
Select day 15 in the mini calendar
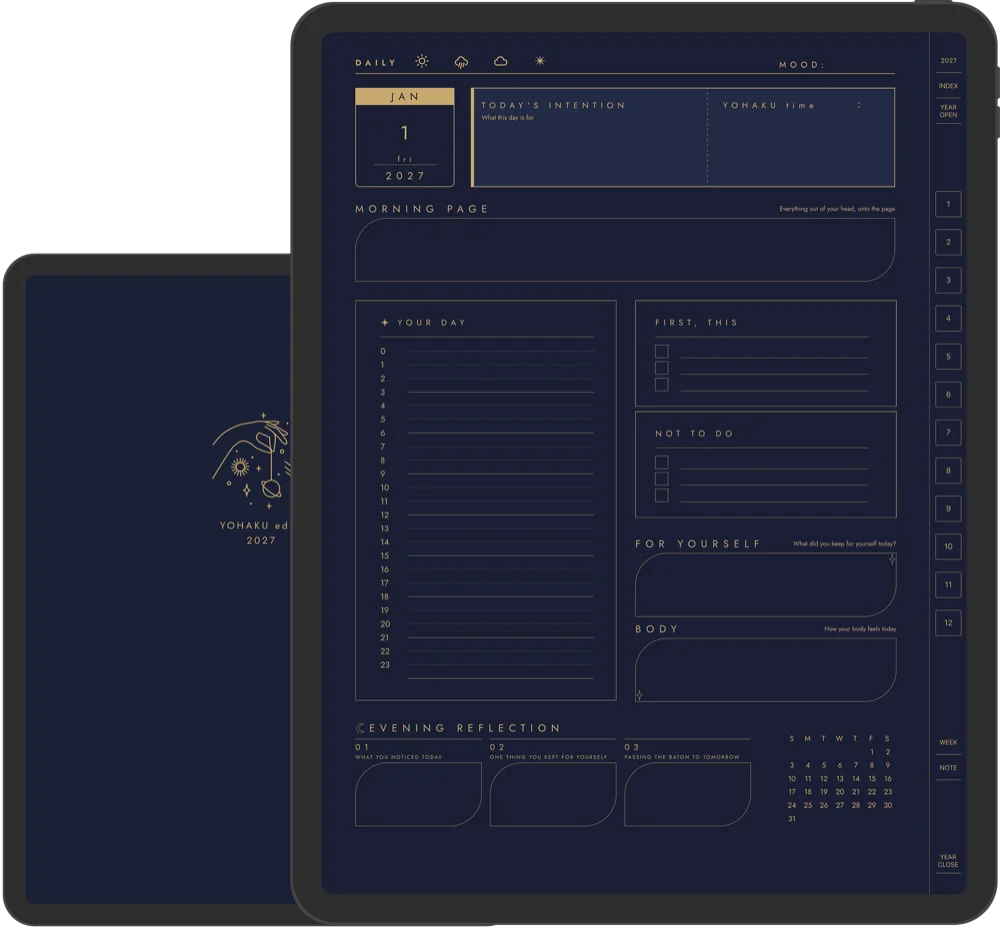pos(872,779)
